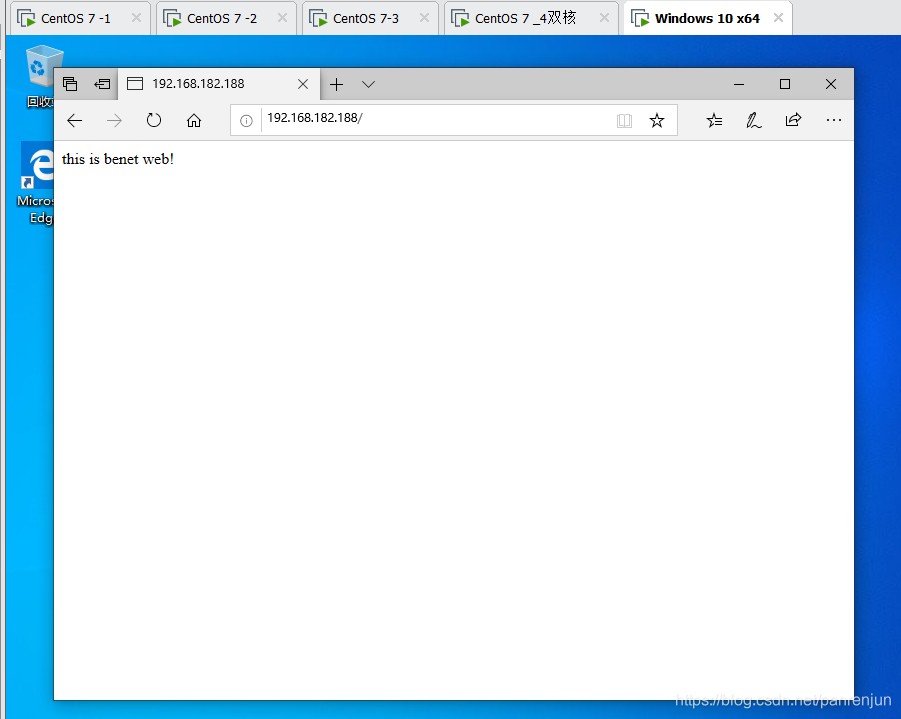Image resolution: width=901 pixels, height=719 pixels.
Task: Switch to the CentOS 7 -2 VM tab
Action: click(226, 18)
